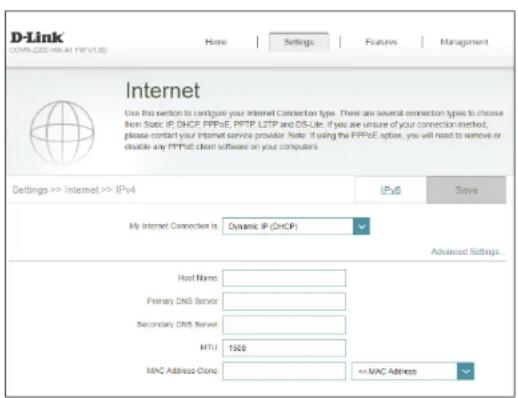Click the Dynamic IP (DHCP) dropdown arrow
This screenshot has height=398, width=518.
click(x=361, y=226)
